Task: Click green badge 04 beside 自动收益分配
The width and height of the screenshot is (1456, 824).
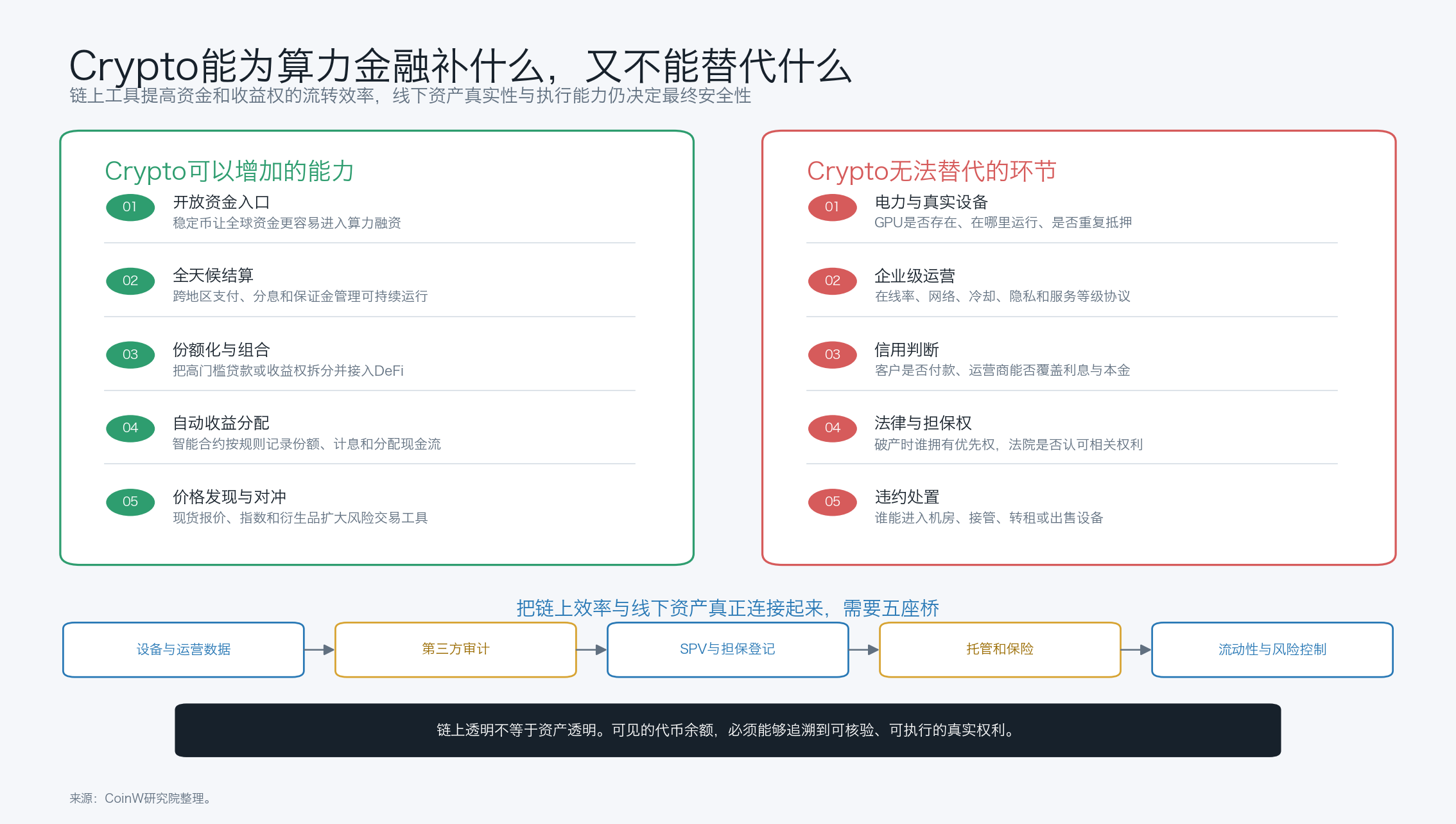Action: pyautogui.click(x=130, y=428)
